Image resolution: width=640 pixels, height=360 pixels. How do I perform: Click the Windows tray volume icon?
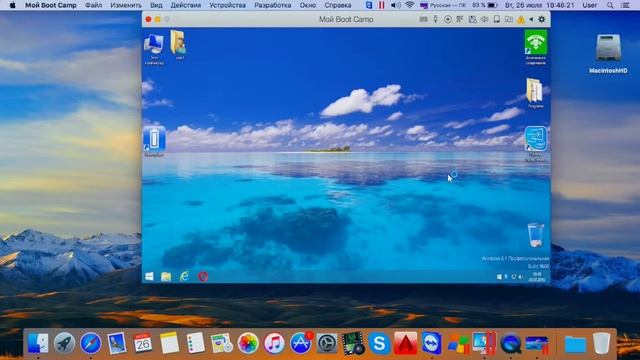(x=520, y=277)
